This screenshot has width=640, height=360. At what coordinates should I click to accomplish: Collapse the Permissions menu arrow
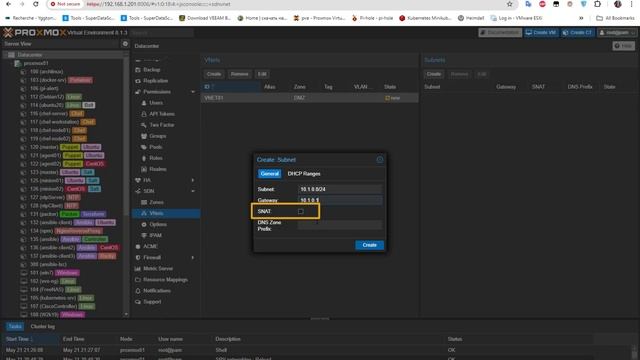[193, 92]
